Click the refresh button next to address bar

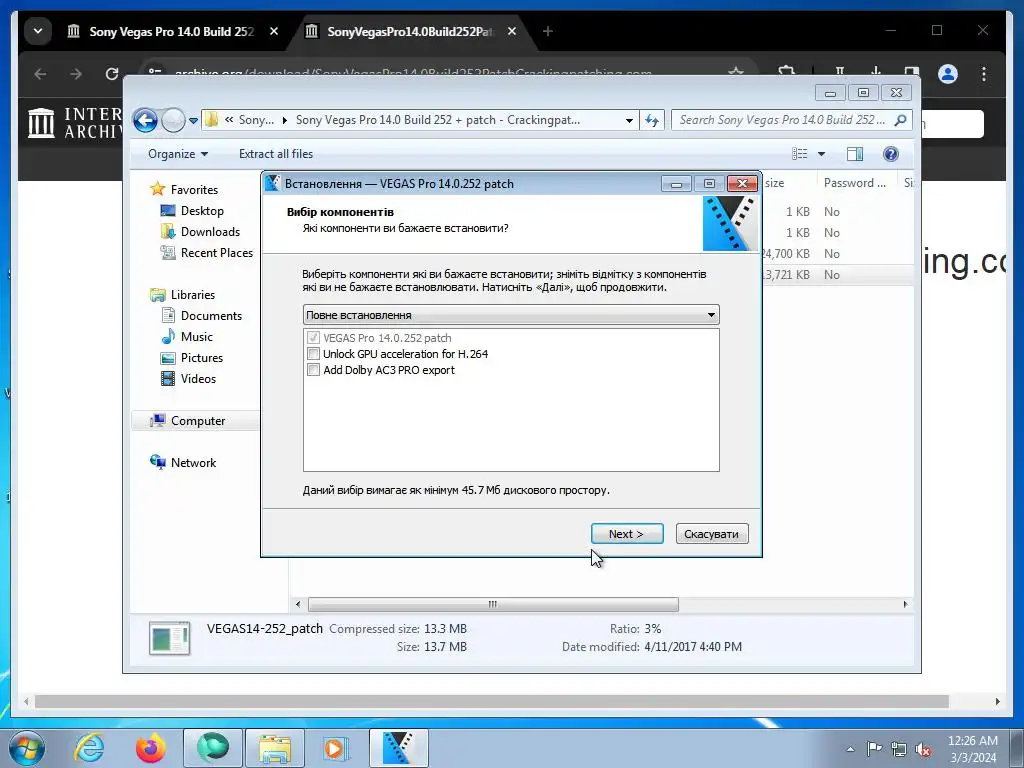[652, 120]
